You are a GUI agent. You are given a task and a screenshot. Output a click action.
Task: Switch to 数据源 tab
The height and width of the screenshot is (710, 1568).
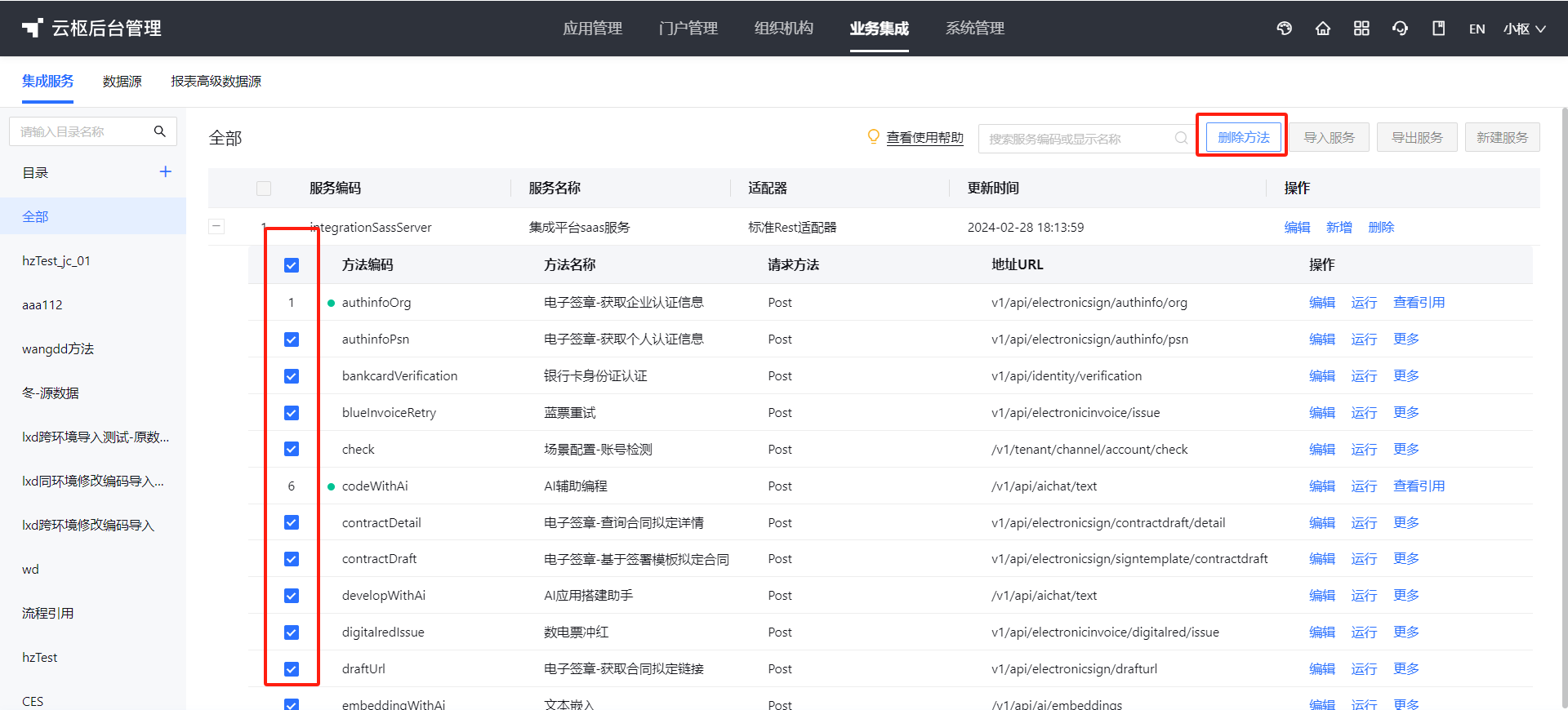click(x=122, y=82)
